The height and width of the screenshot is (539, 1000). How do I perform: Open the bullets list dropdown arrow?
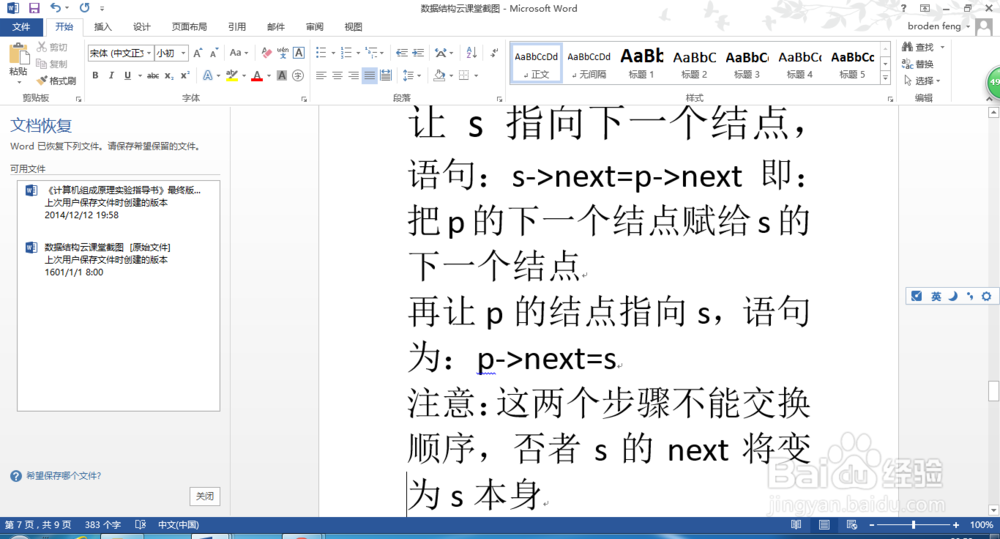pos(333,53)
